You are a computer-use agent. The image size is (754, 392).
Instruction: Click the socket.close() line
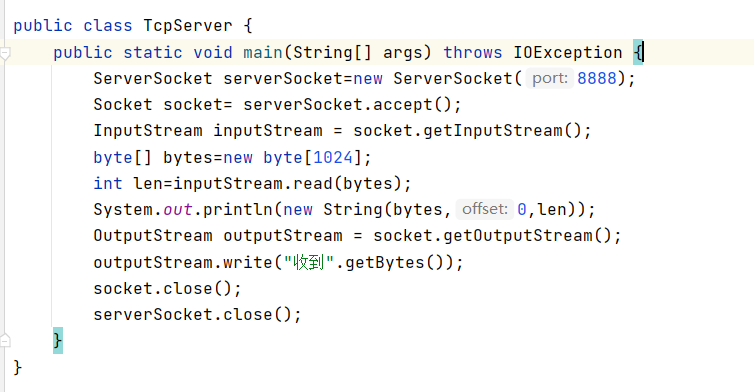point(167,288)
